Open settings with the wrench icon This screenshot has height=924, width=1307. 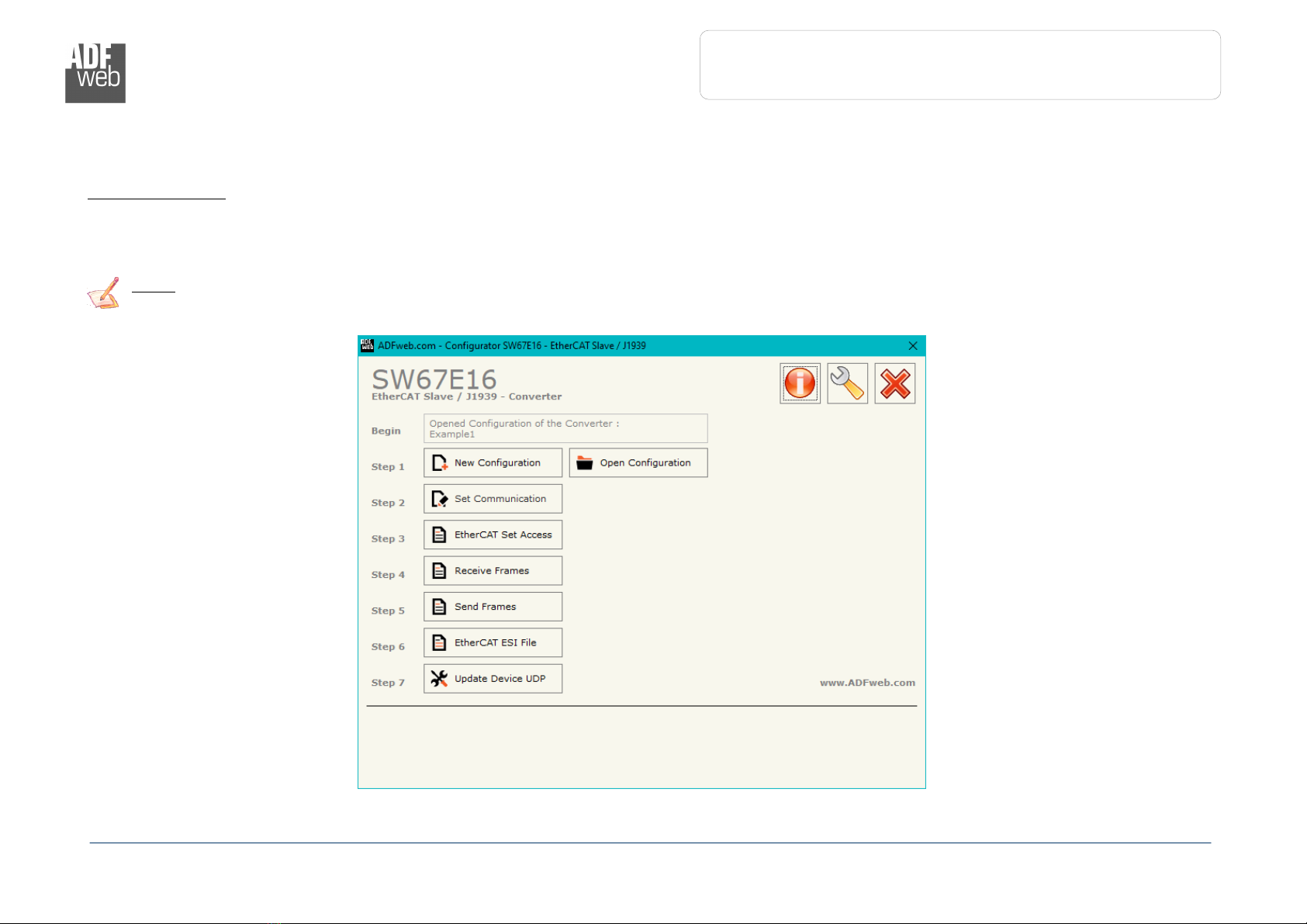pyautogui.click(x=847, y=383)
